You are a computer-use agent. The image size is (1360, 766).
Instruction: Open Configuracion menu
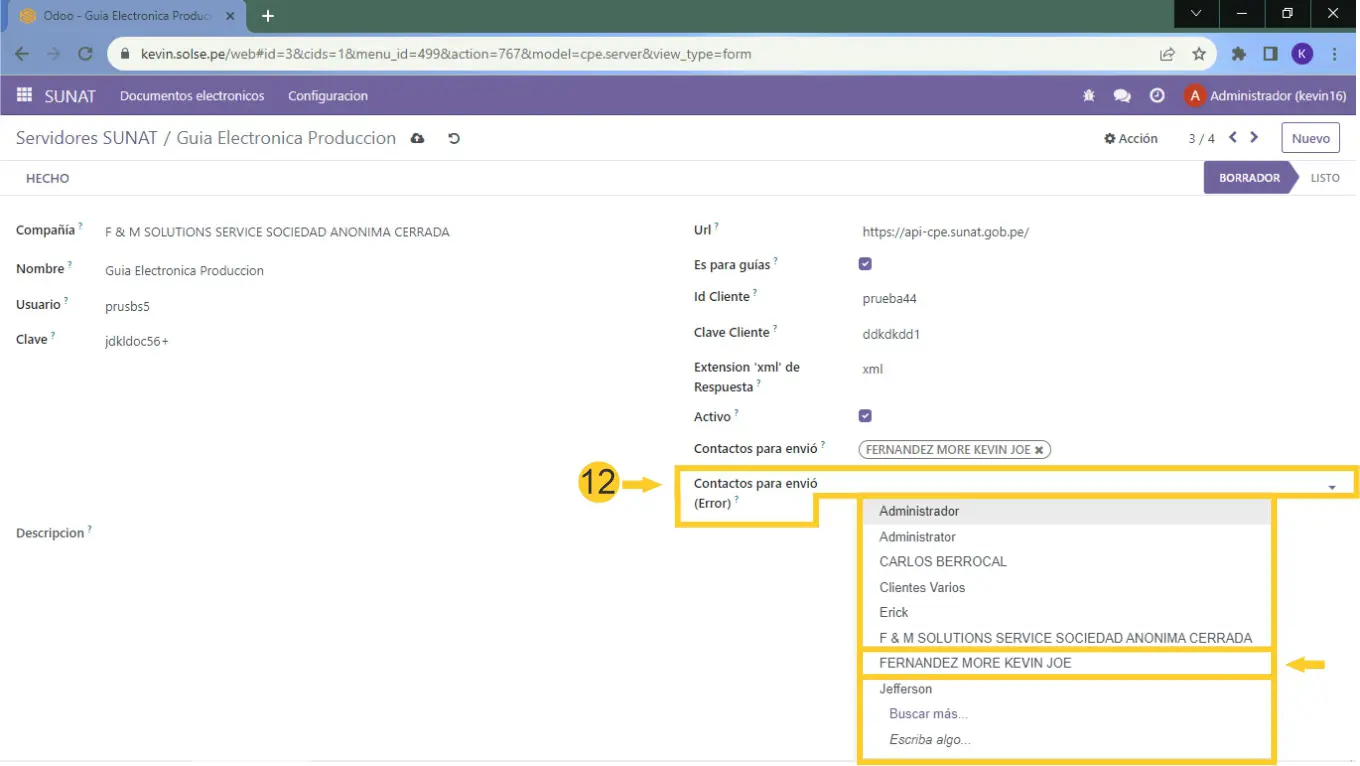[328, 96]
